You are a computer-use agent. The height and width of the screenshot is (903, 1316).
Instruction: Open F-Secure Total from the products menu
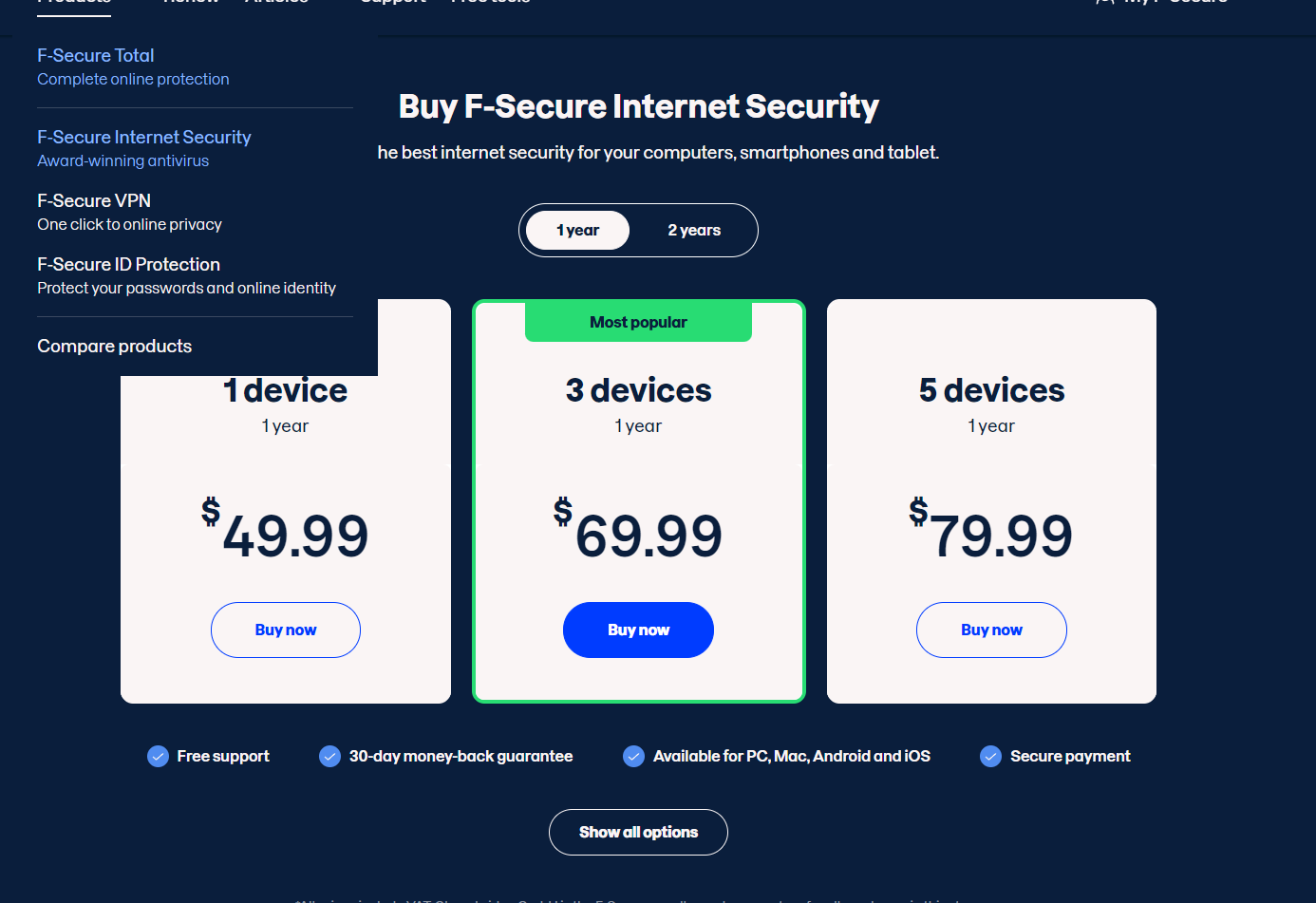(96, 56)
